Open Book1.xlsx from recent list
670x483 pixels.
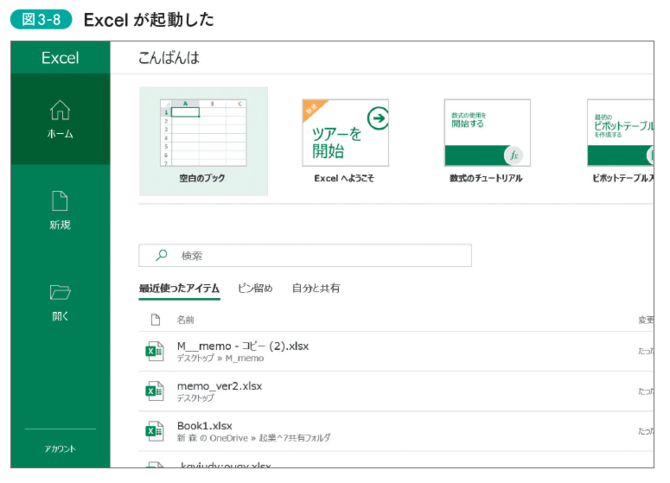(396, 431)
